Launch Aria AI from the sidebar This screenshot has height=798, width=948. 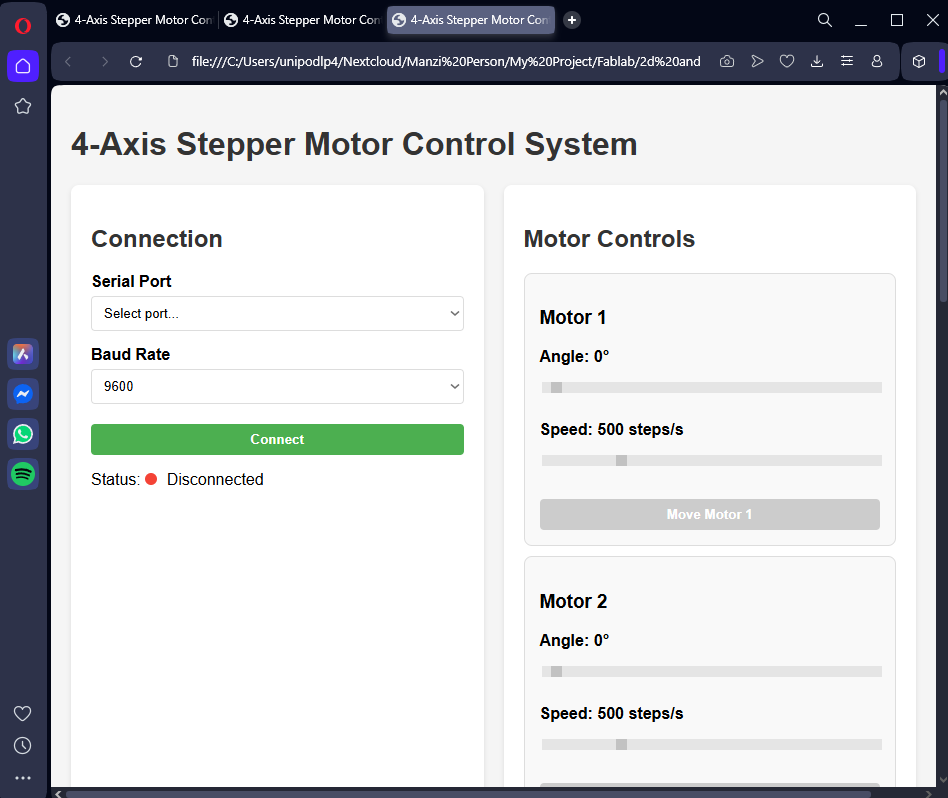[23, 354]
